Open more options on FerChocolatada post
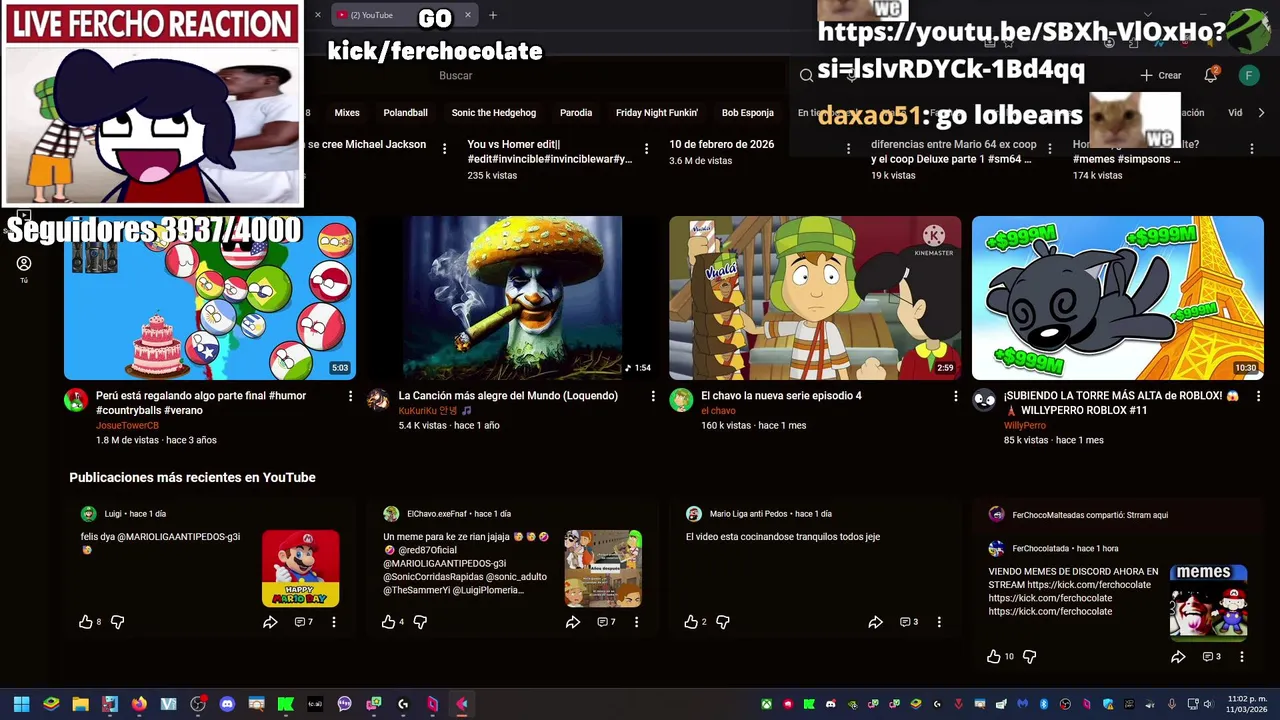1280x720 pixels. [x=1242, y=657]
